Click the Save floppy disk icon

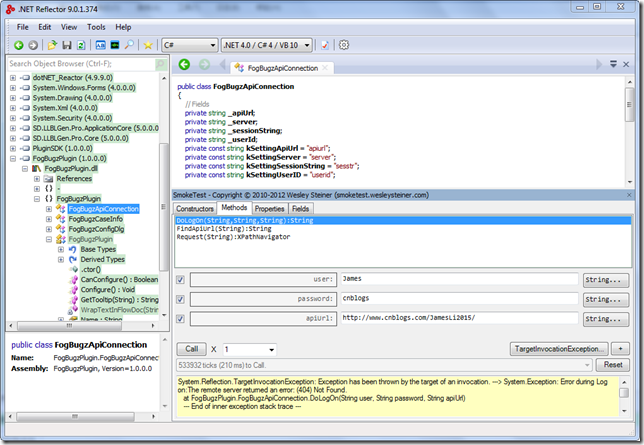pyautogui.click(x=67, y=45)
